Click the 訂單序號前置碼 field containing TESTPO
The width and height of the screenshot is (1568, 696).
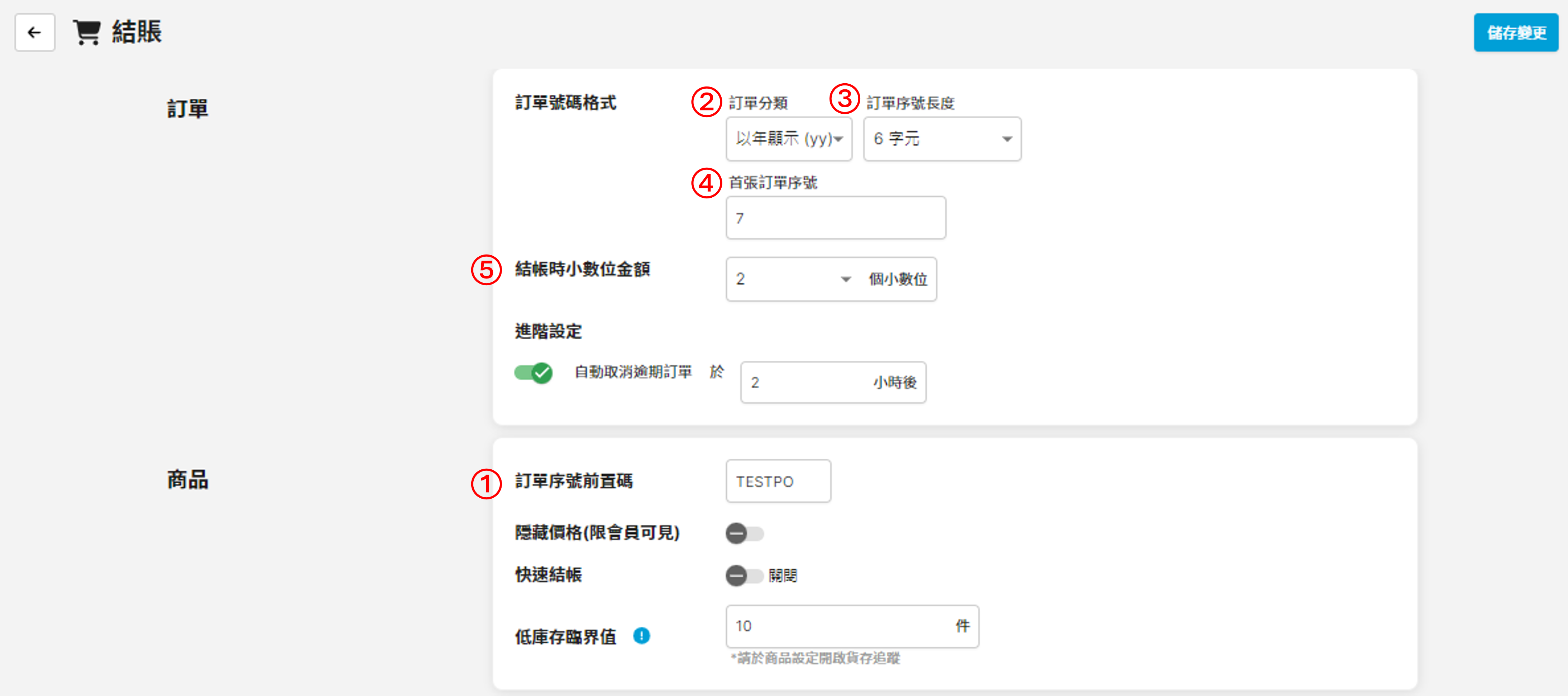point(777,481)
